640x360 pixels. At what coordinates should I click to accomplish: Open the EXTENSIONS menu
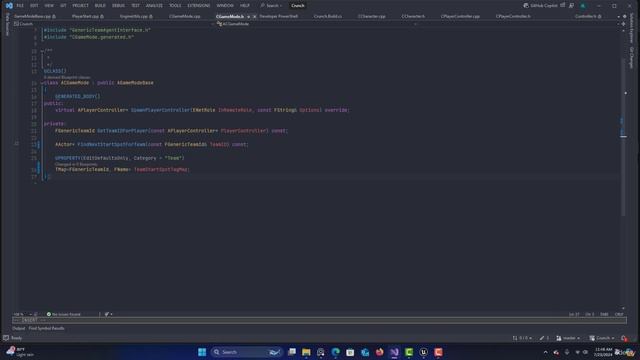point(199,6)
